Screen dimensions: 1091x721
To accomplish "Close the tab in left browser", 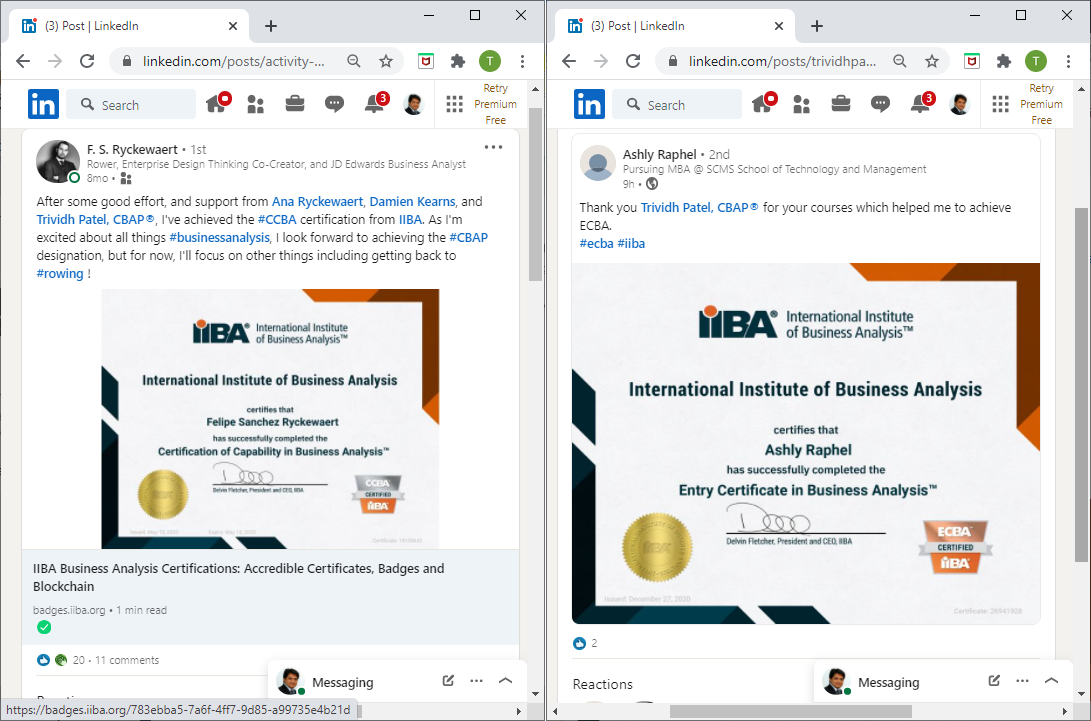I will coord(233,26).
